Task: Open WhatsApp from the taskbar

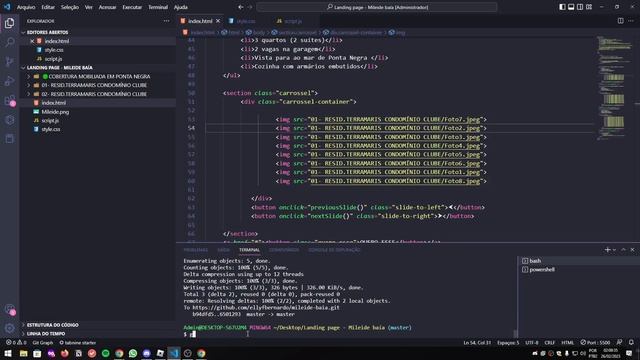Action: click(x=133, y=353)
